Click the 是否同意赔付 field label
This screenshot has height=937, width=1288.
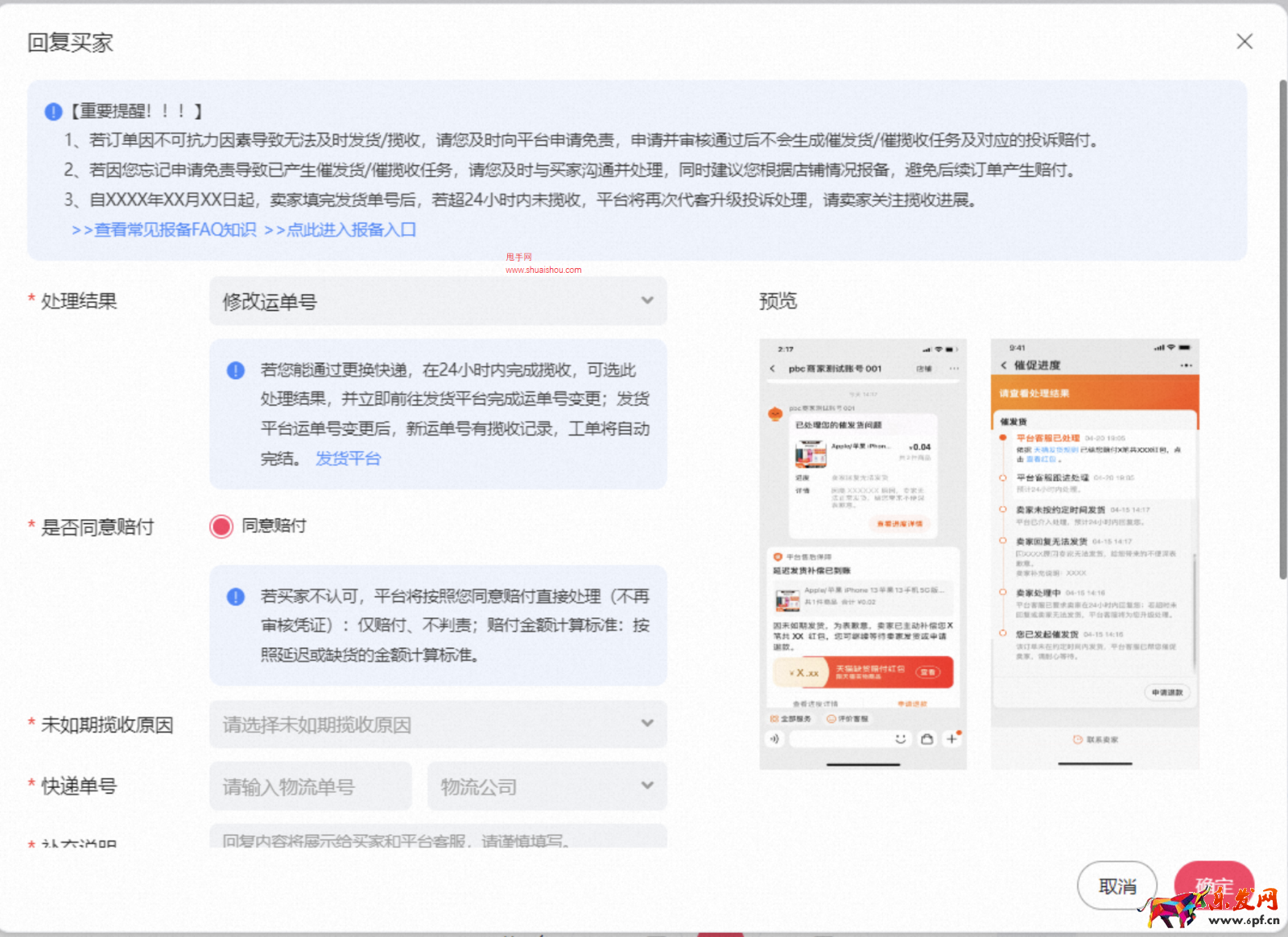97,527
